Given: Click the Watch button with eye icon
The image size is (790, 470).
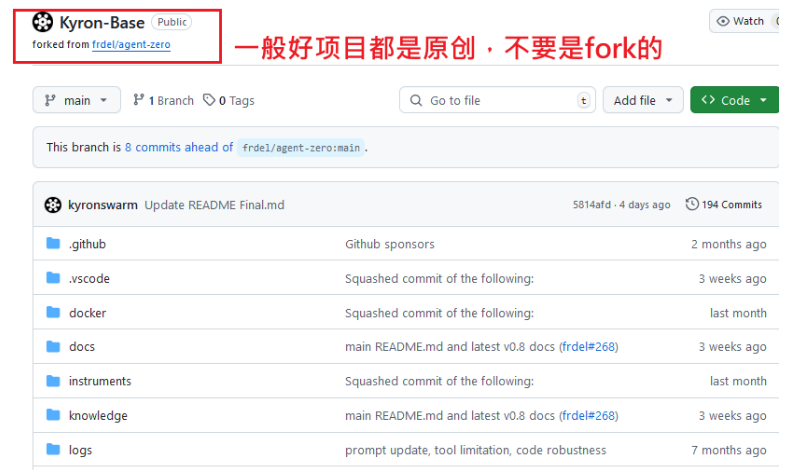Looking at the screenshot, I should [x=744, y=21].
